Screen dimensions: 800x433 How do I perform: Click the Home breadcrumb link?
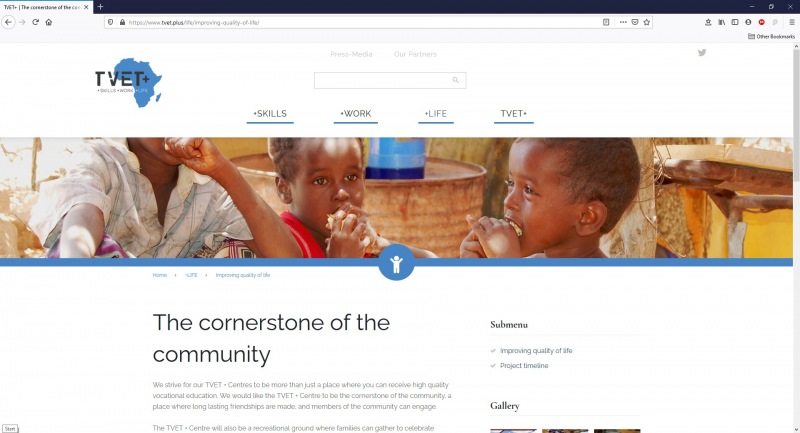click(x=160, y=275)
